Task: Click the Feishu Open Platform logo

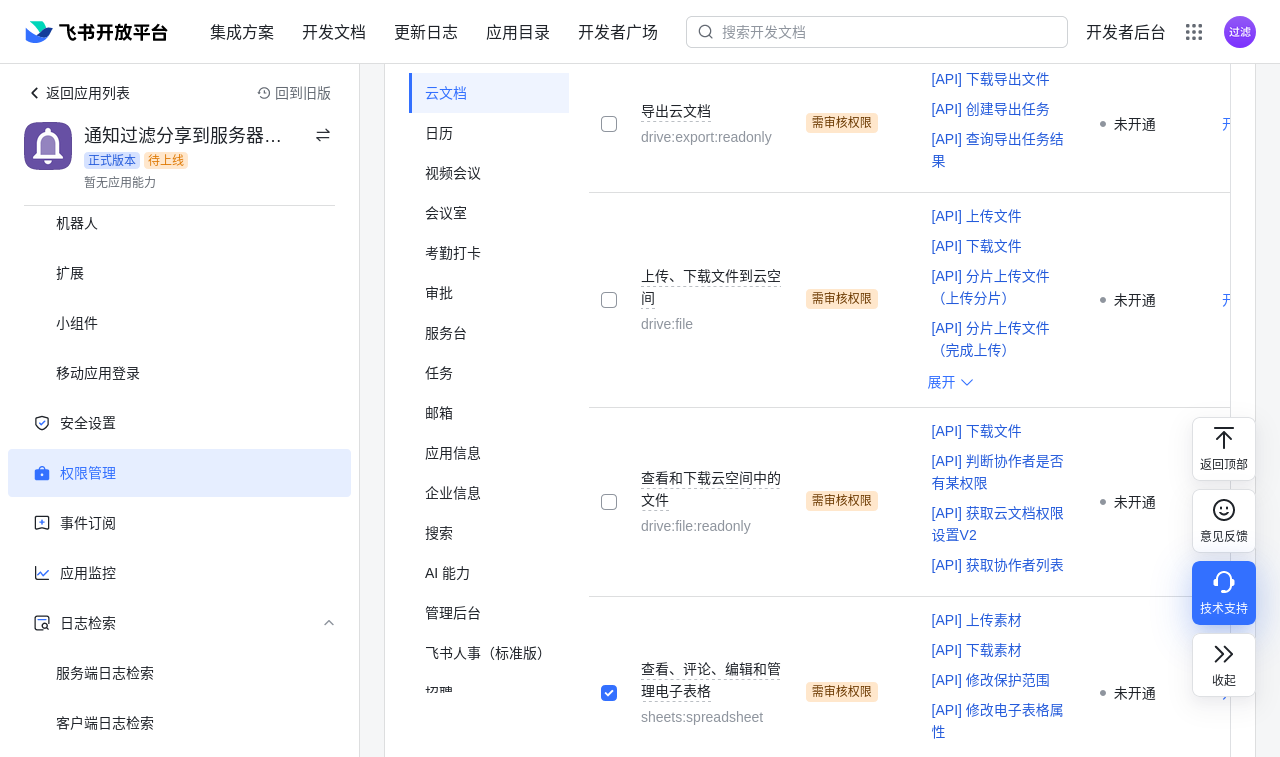Action: point(97,32)
